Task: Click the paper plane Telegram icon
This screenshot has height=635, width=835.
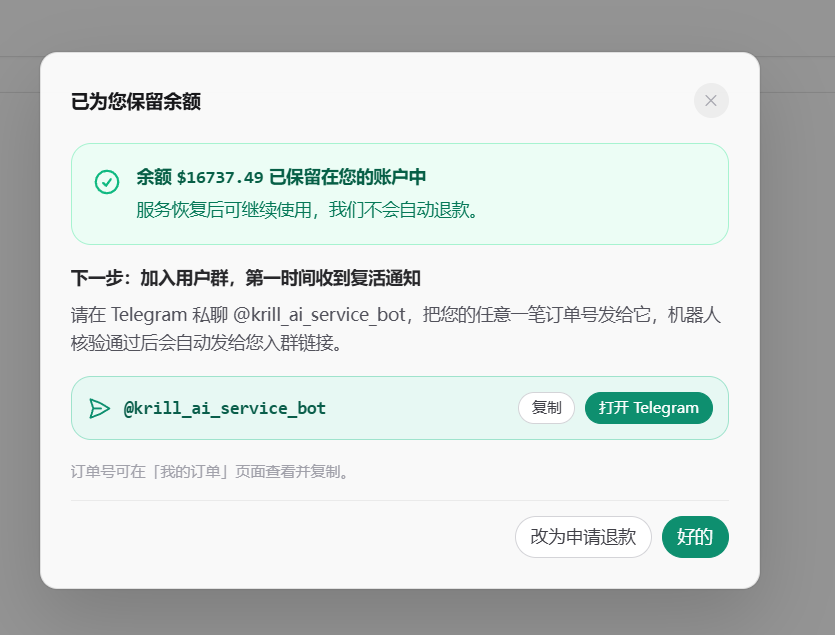Action: [x=99, y=409]
